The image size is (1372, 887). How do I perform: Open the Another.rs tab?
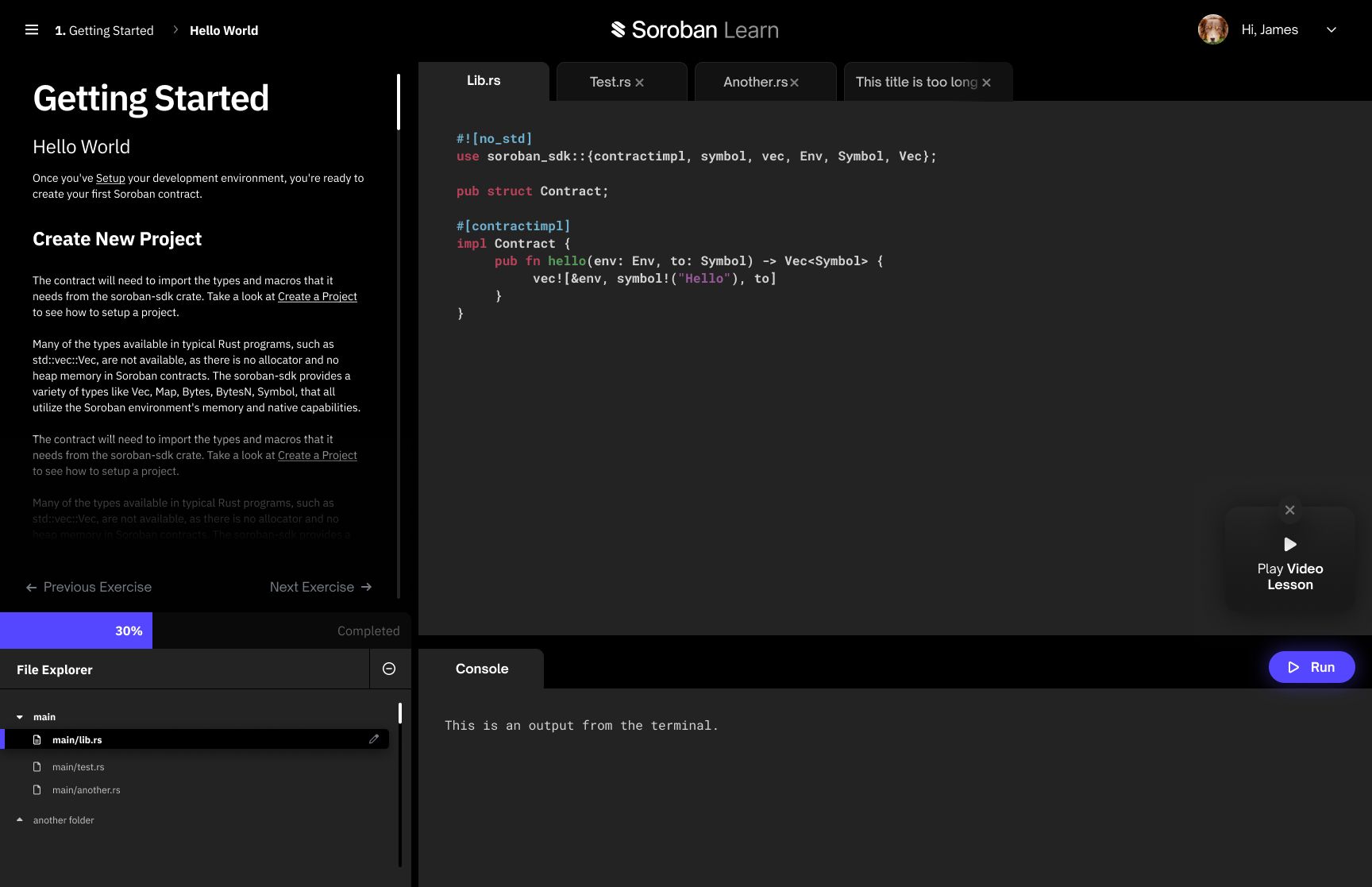755,82
